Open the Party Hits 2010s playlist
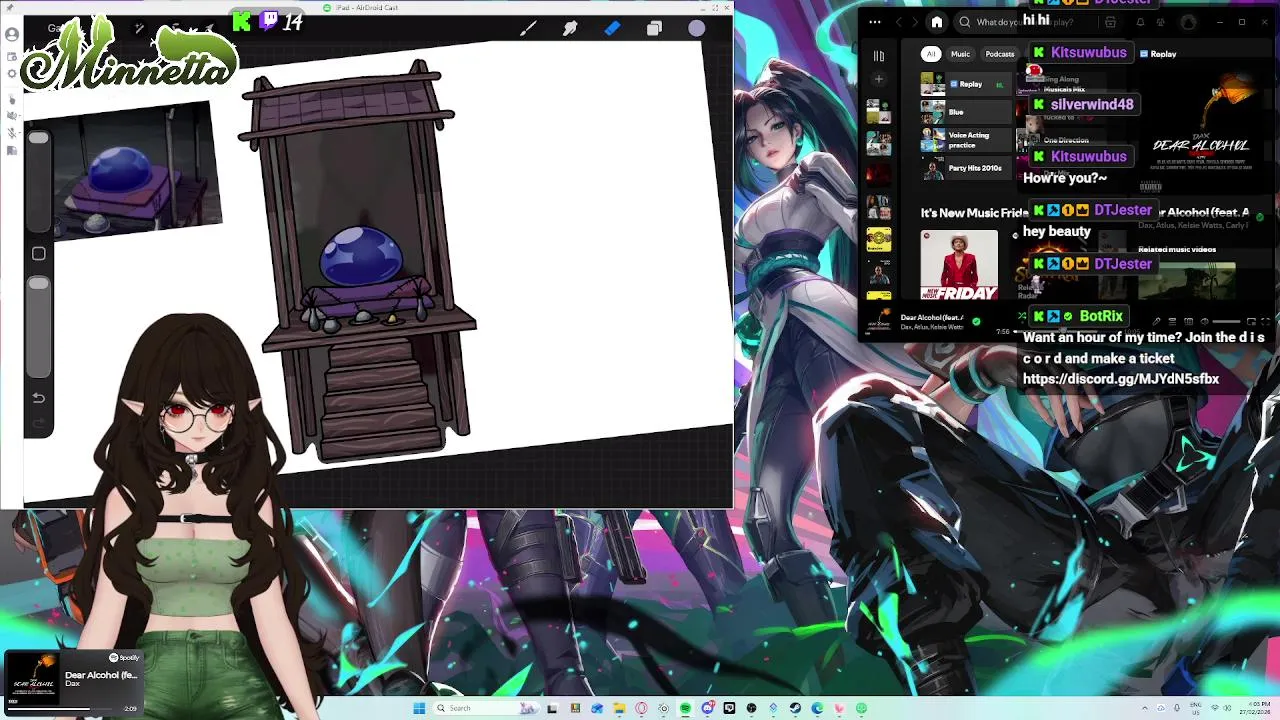The image size is (1280, 720). click(966, 168)
